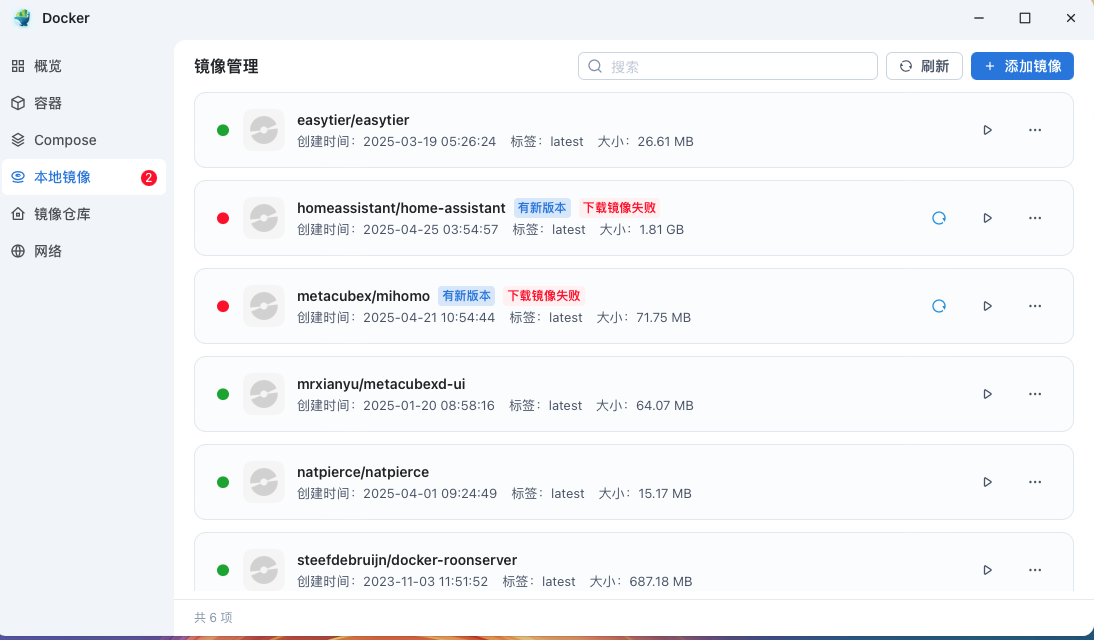The width and height of the screenshot is (1094, 640).
Task: Maximize the Docker window
Action: (x=1025, y=18)
